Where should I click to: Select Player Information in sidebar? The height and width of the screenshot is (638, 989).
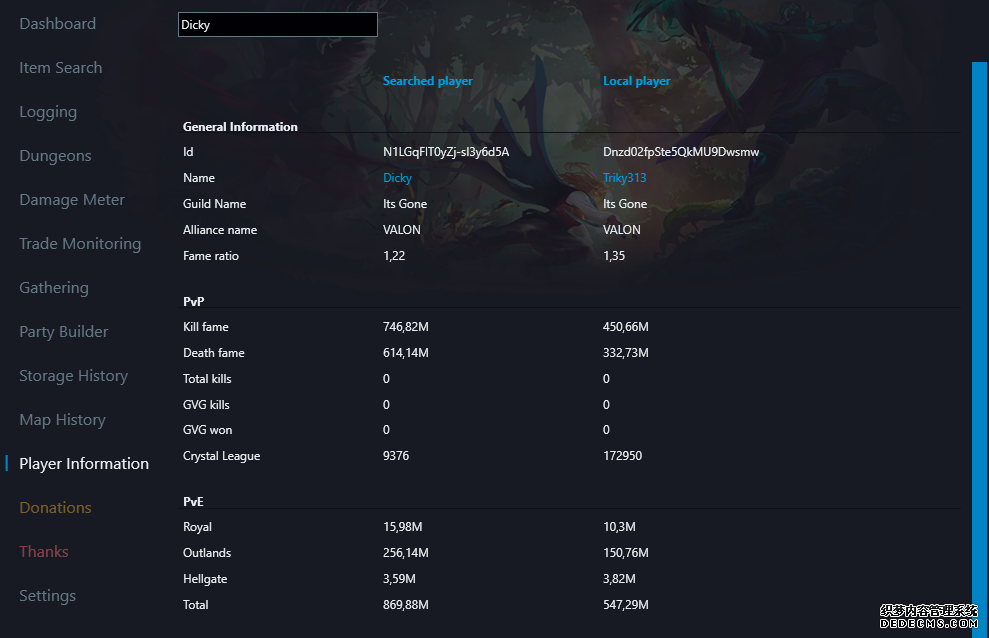[x=84, y=464]
